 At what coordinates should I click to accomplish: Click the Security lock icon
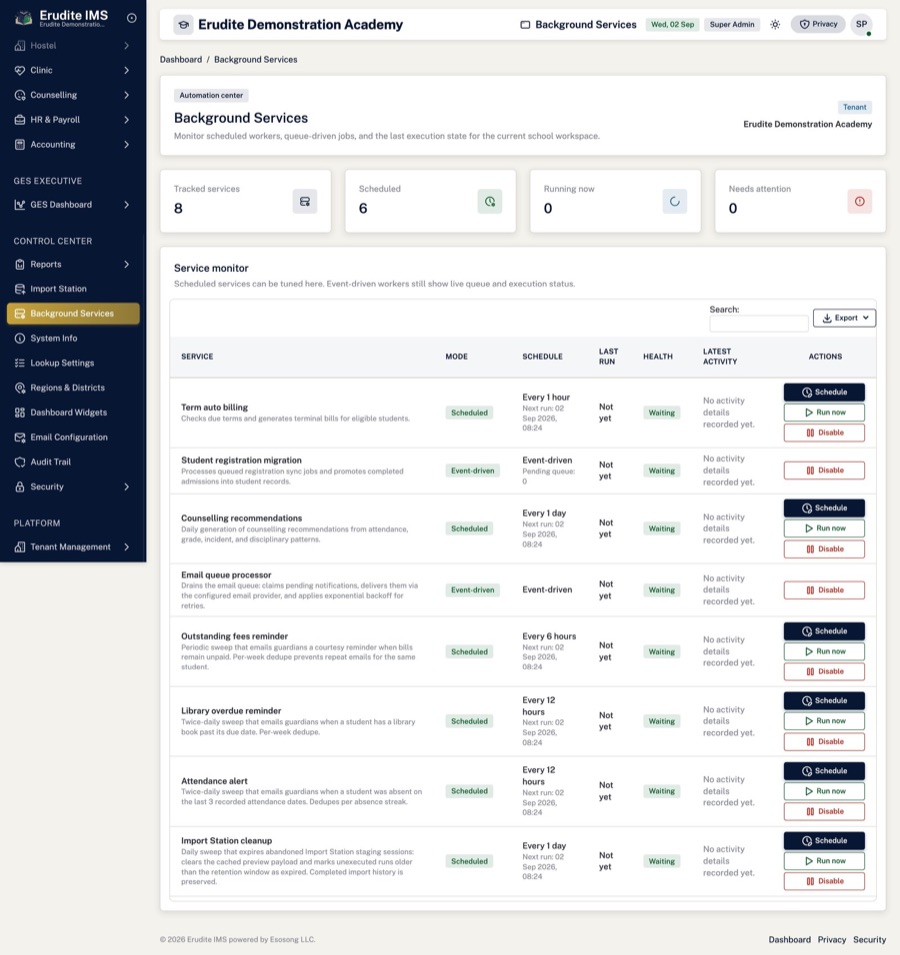(19, 487)
